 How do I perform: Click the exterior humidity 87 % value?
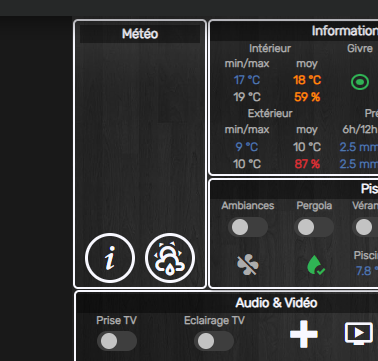(x=307, y=164)
